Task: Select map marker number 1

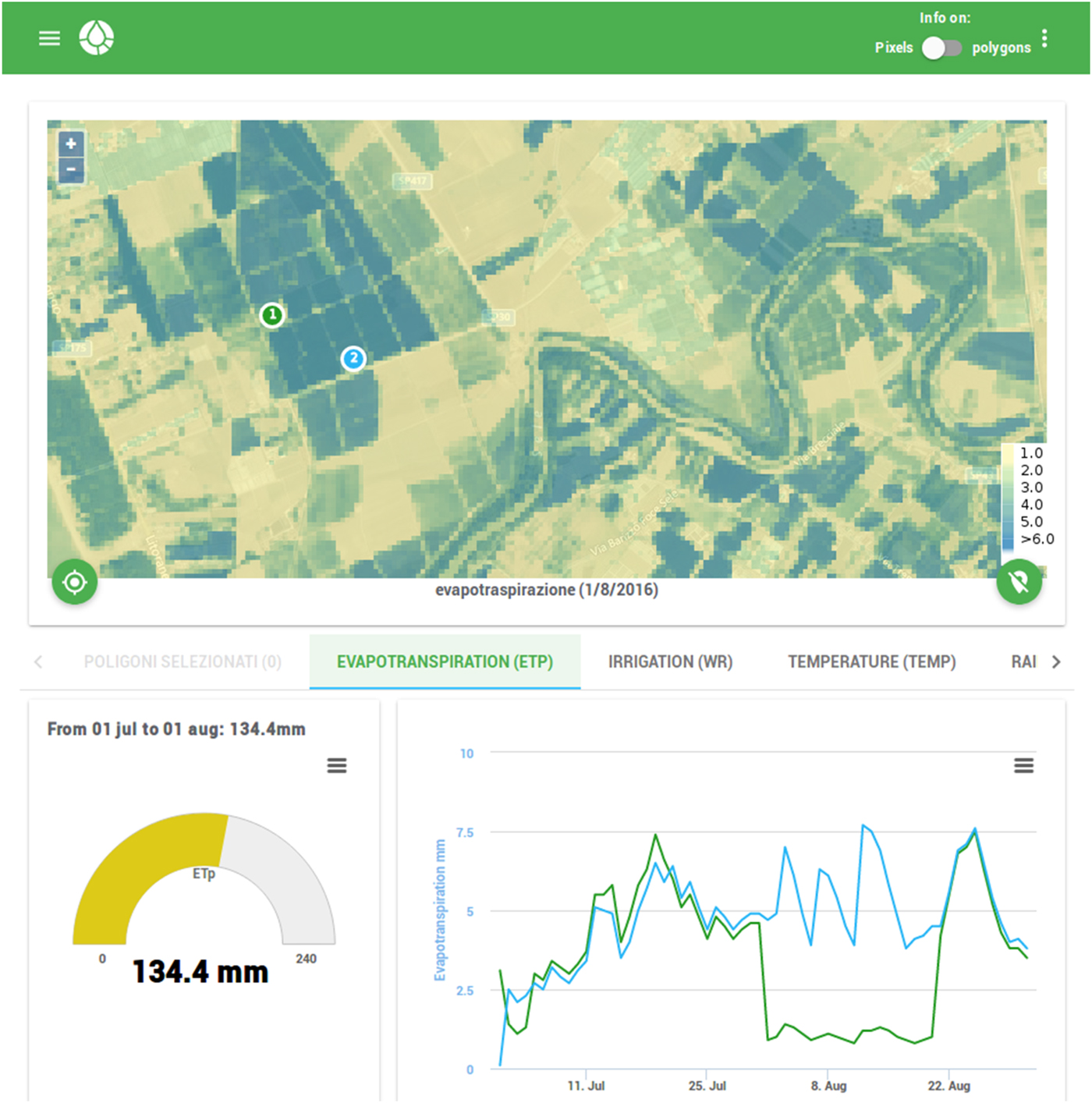Action: click(x=272, y=314)
